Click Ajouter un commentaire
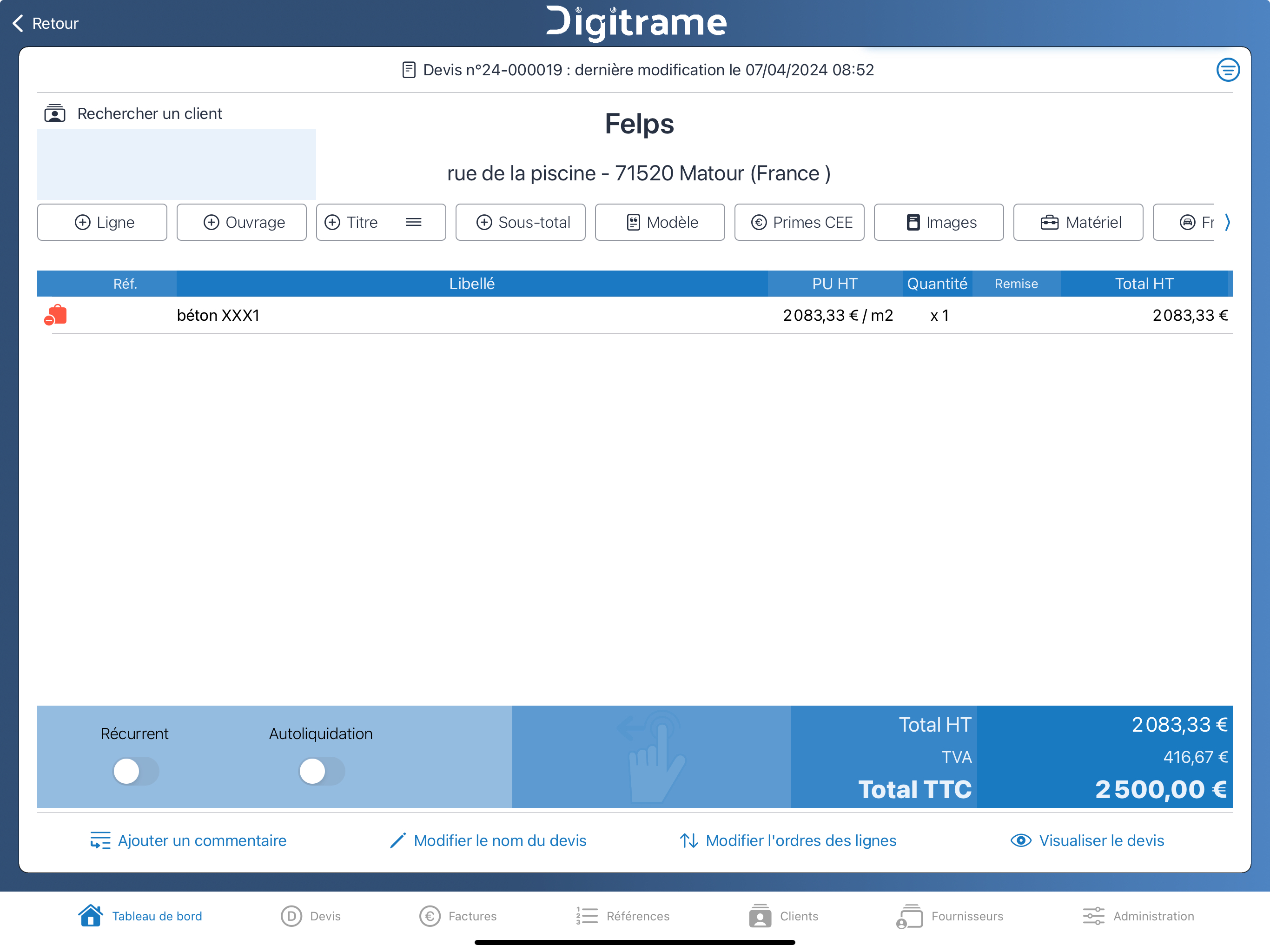Image resolution: width=1270 pixels, height=952 pixels. tap(202, 840)
